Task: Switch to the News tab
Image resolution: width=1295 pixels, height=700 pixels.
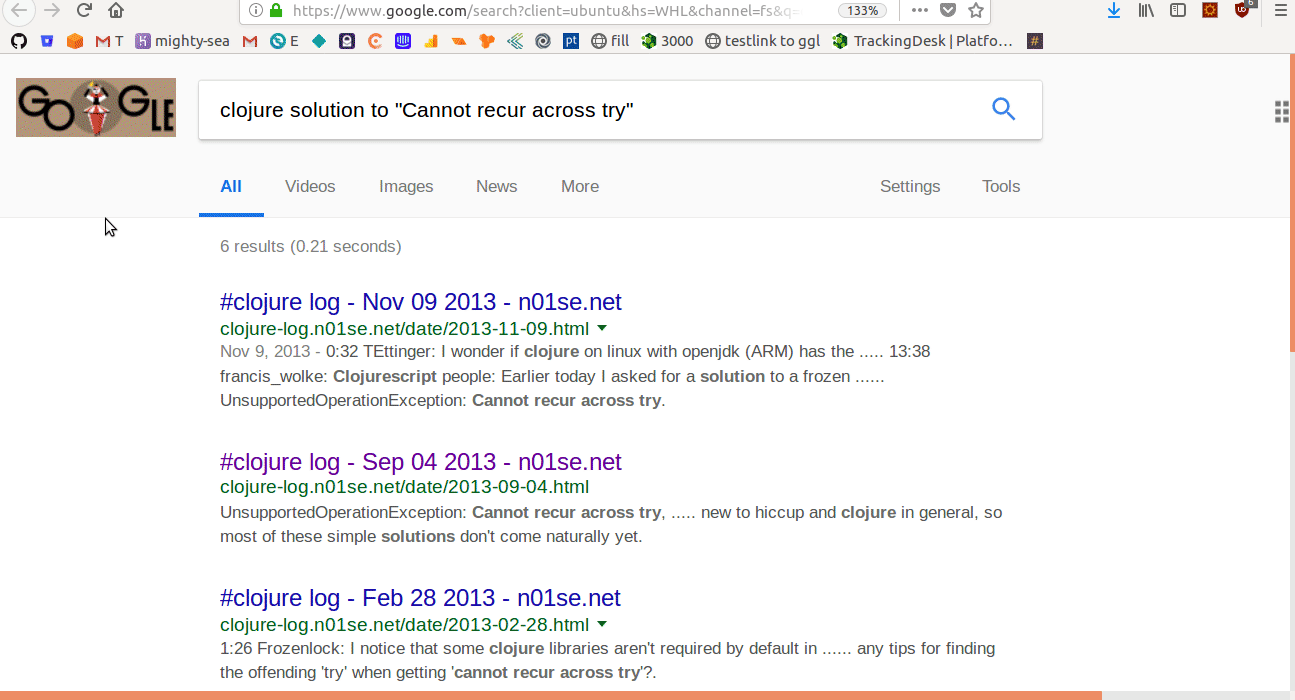Action: pos(497,187)
